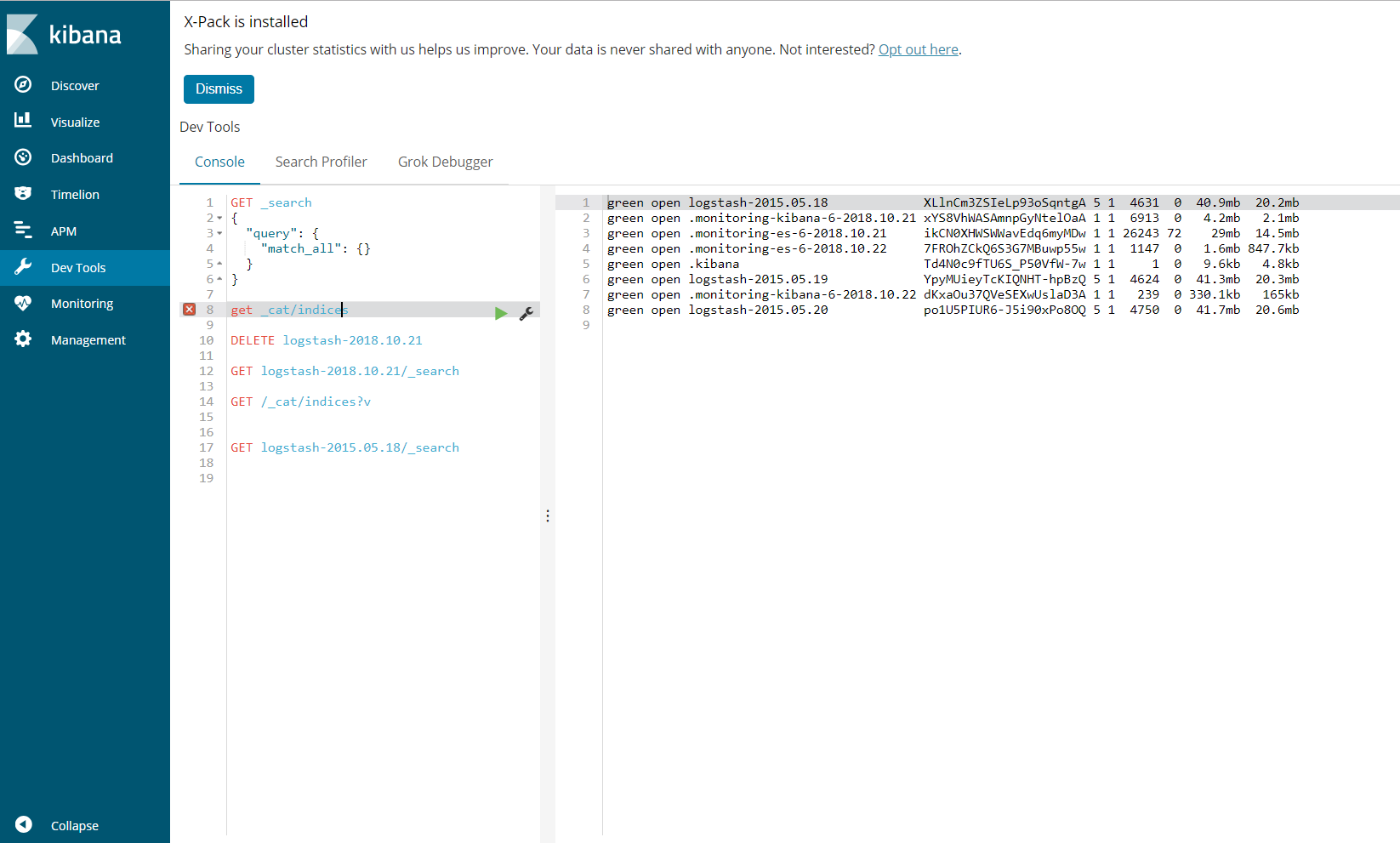1400x843 pixels.
Task: Click 'GET logstash-2015.05.18/_search' request
Action: (344, 447)
